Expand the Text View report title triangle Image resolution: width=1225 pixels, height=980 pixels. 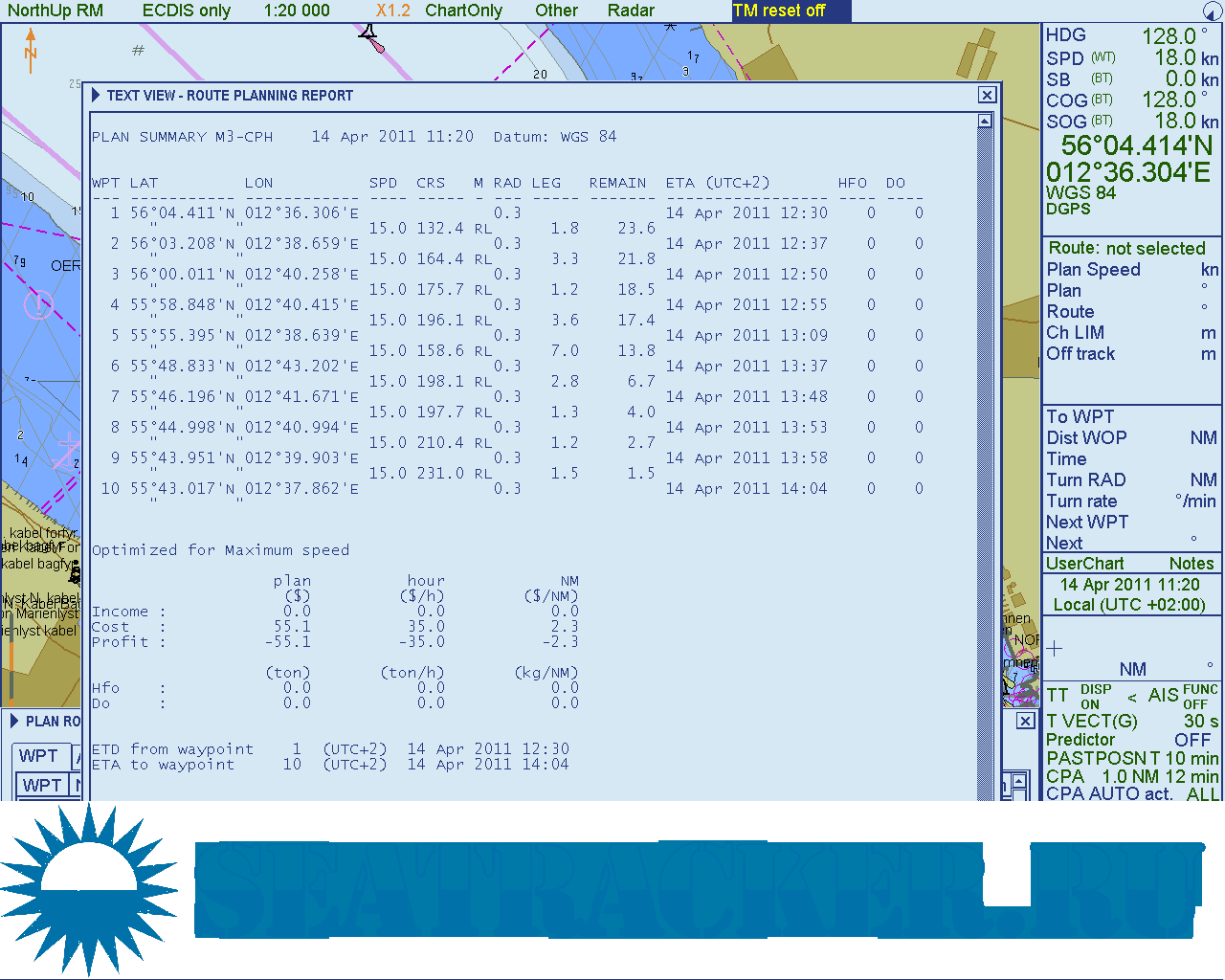[x=96, y=95]
